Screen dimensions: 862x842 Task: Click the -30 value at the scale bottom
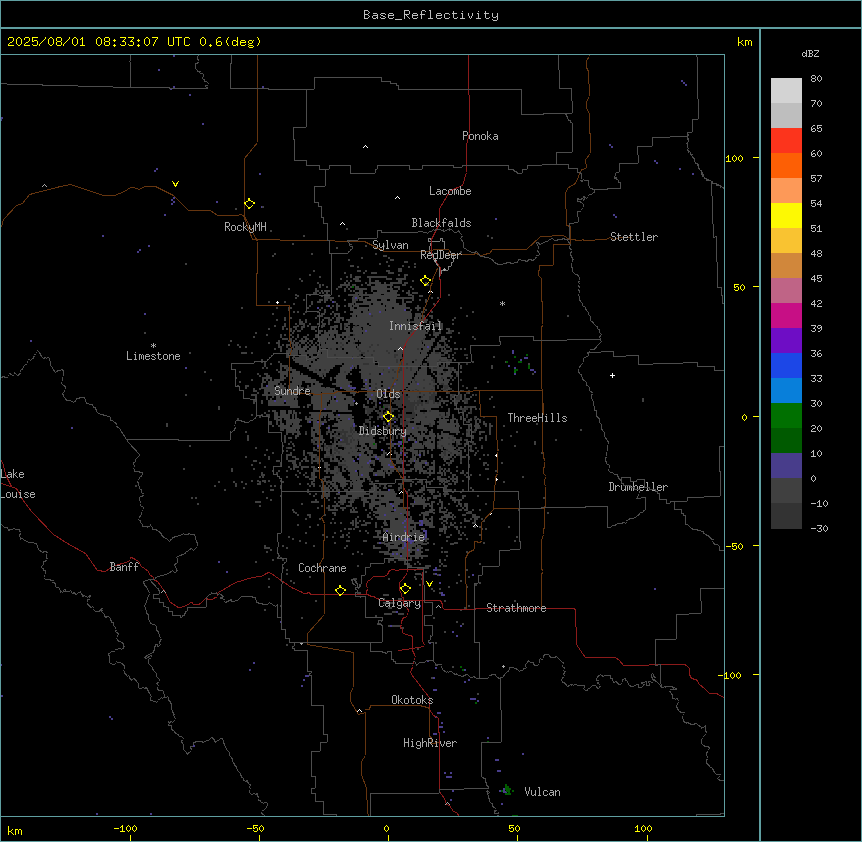(819, 528)
